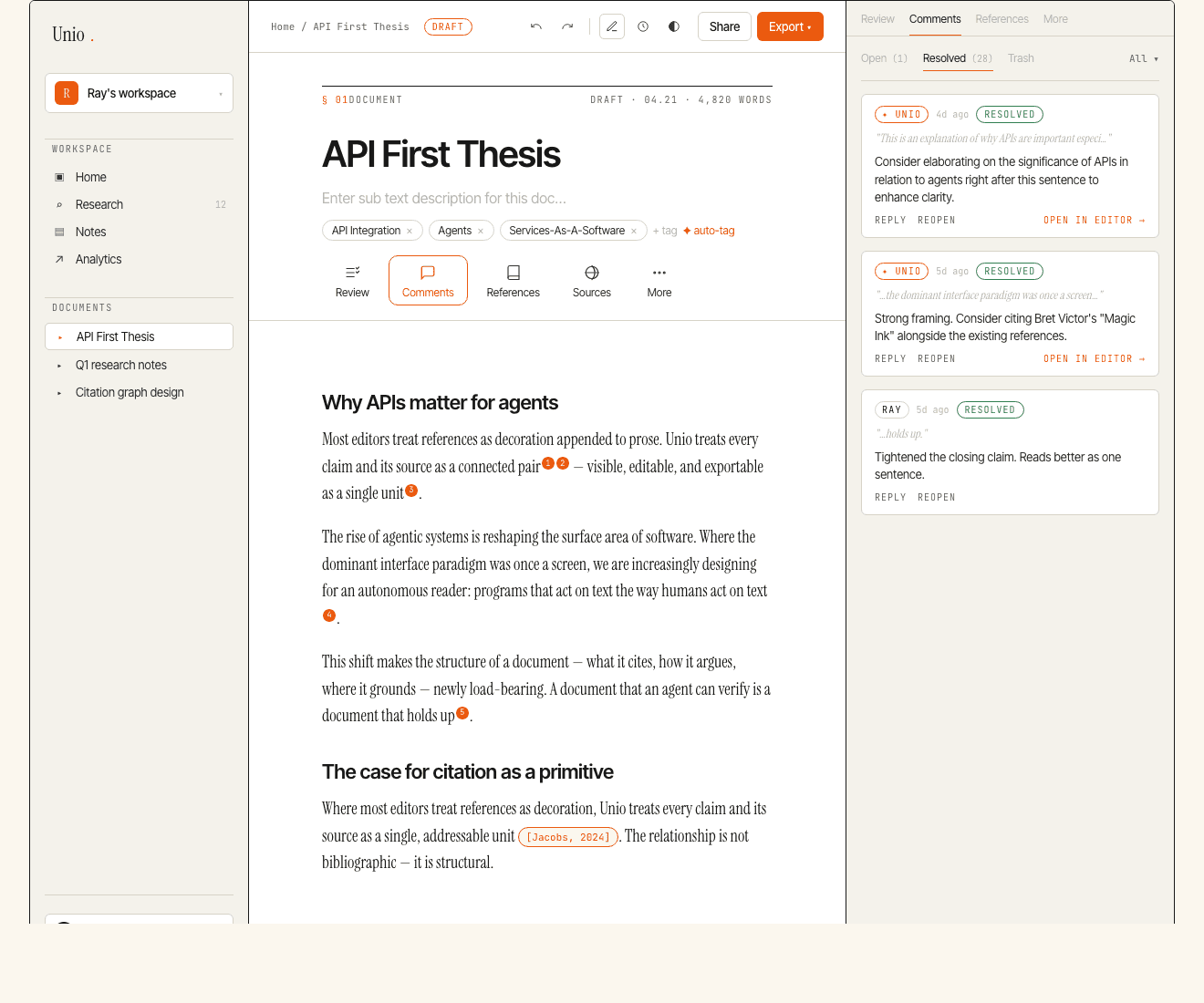Click the [Jacobs, 2024] citation chip
The height and width of the screenshot is (1003, 1204).
(568, 837)
